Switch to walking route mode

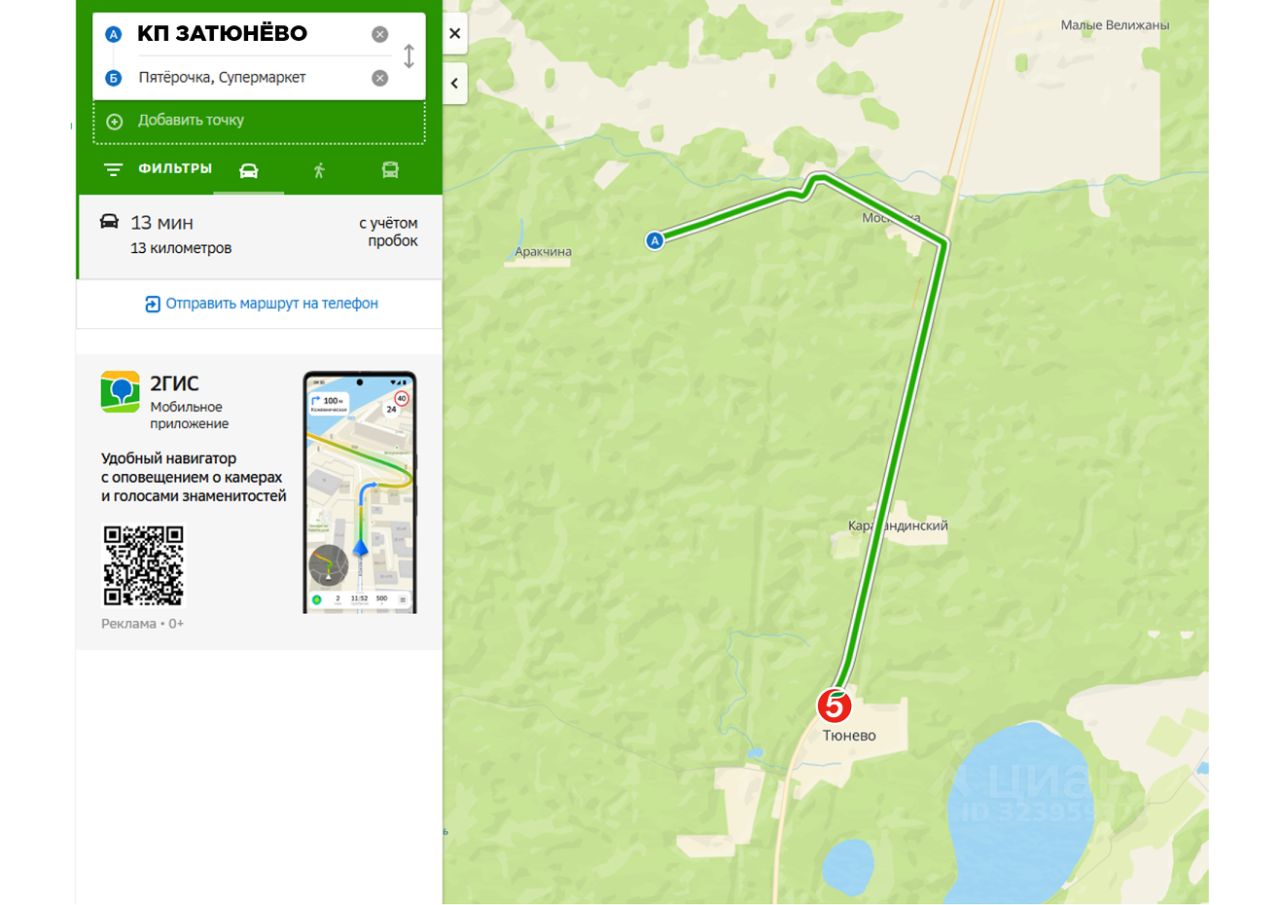(x=319, y=170)
